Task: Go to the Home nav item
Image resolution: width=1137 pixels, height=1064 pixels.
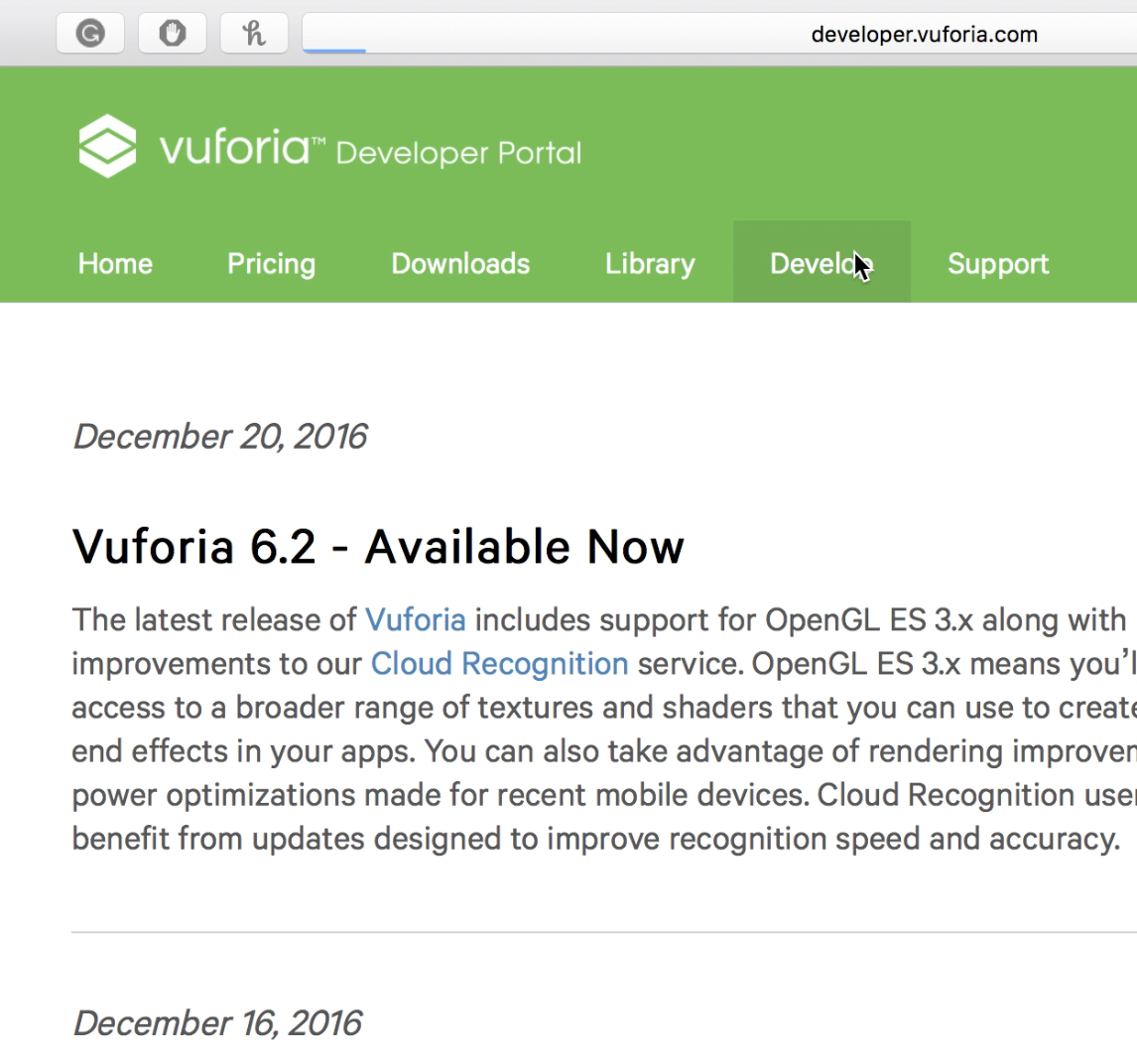Action: click(x=115, y=264)
